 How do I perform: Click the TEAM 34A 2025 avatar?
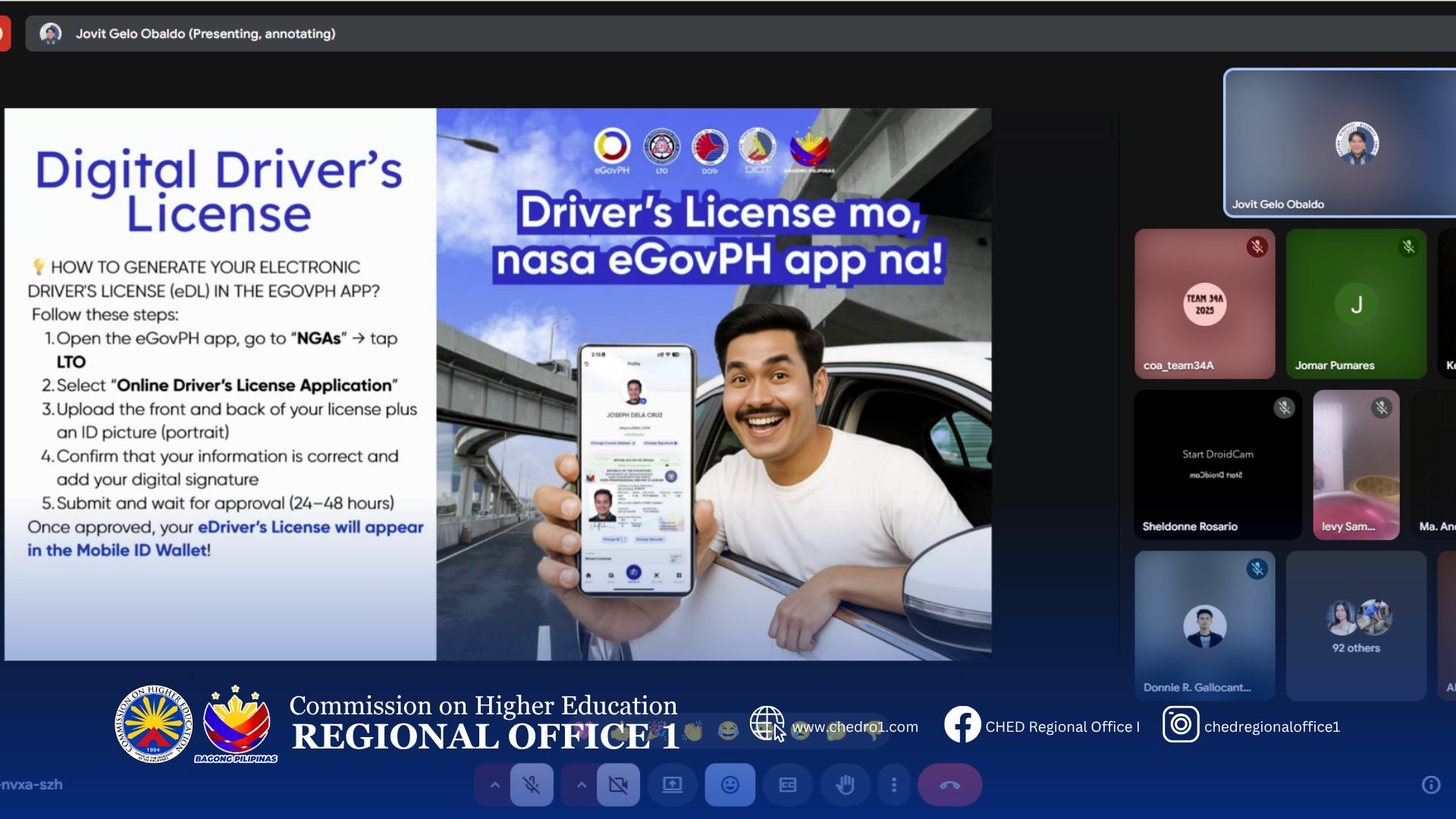coord(1204,304)
